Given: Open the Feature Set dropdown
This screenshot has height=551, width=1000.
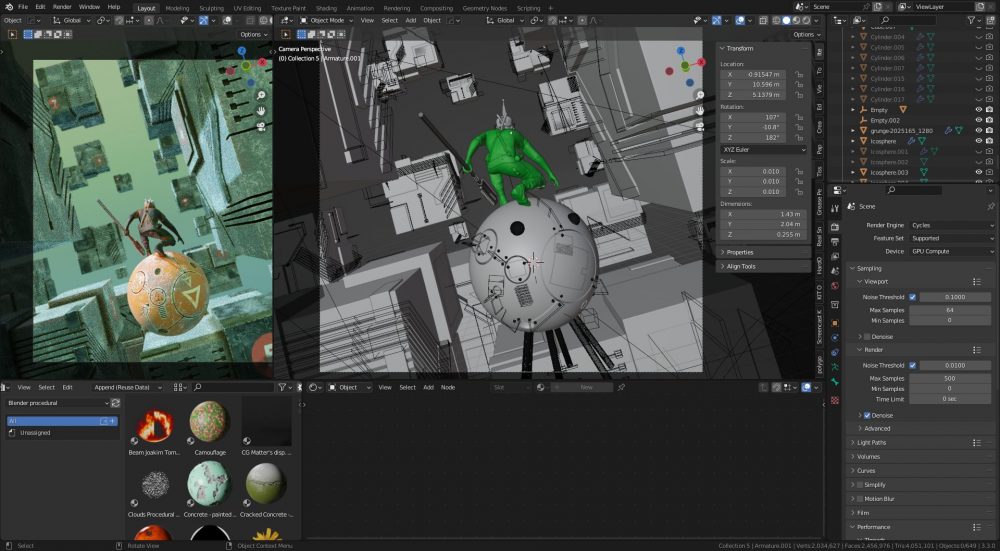Looking at the screenshot, I should click(x=952, y=238).
